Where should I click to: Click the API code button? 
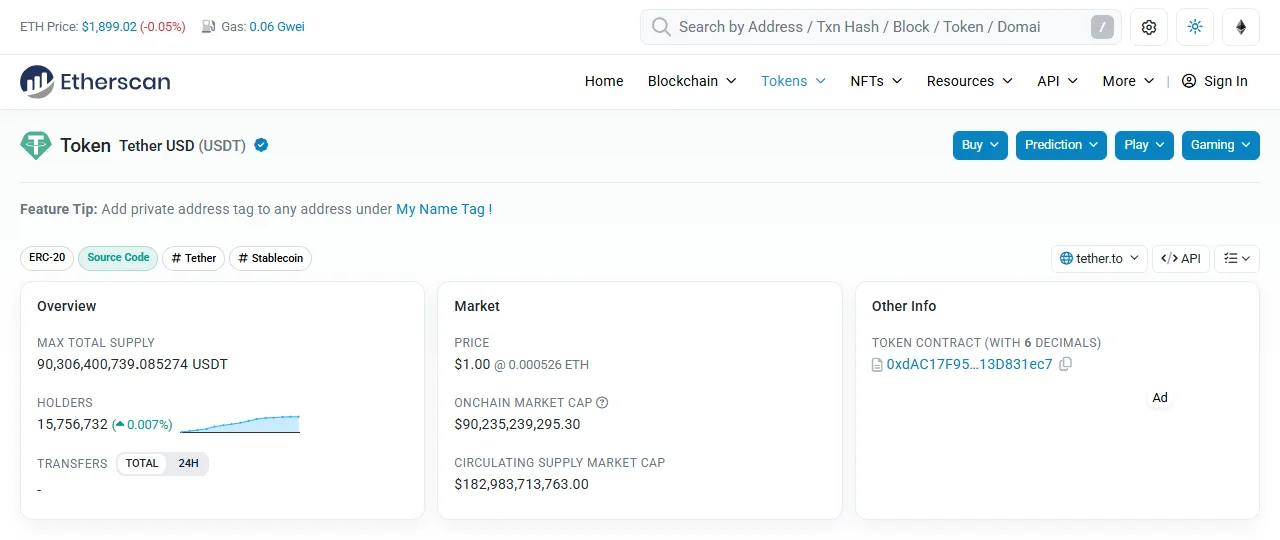click(1180, 258)
